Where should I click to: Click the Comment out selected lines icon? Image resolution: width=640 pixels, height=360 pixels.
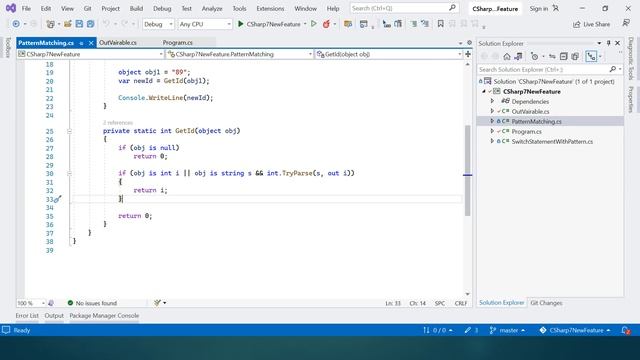coord(413,24)
